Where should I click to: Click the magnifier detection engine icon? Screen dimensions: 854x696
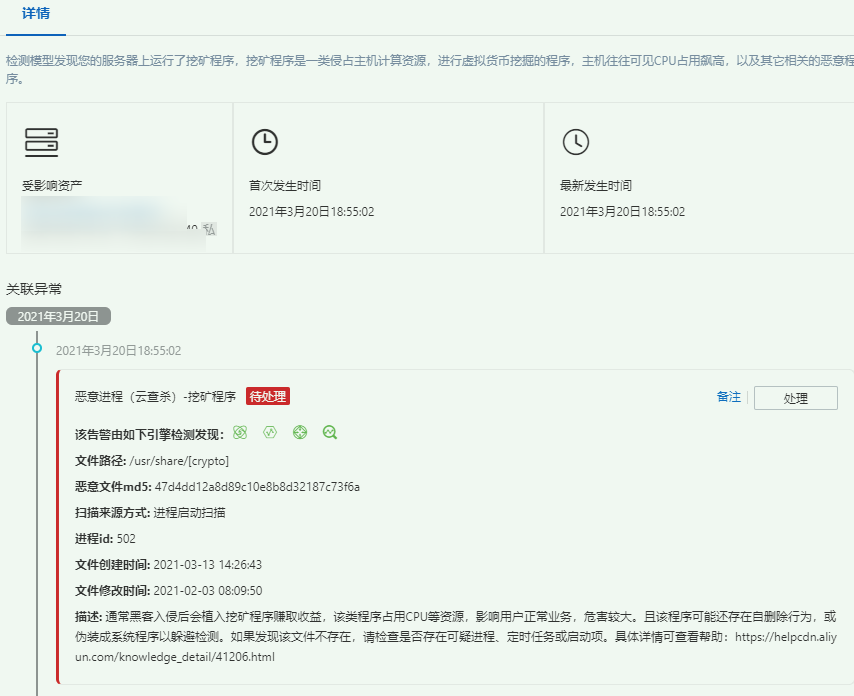pos(329,432)
